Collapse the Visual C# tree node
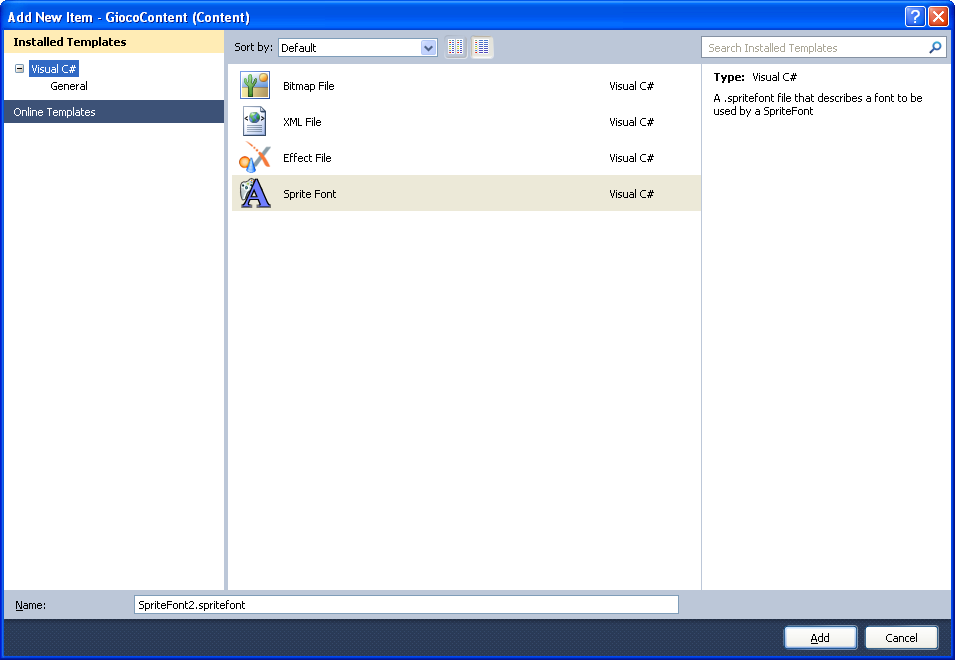Image resolution: width=955 pixels, height=660 pixels. click(19, 69)
